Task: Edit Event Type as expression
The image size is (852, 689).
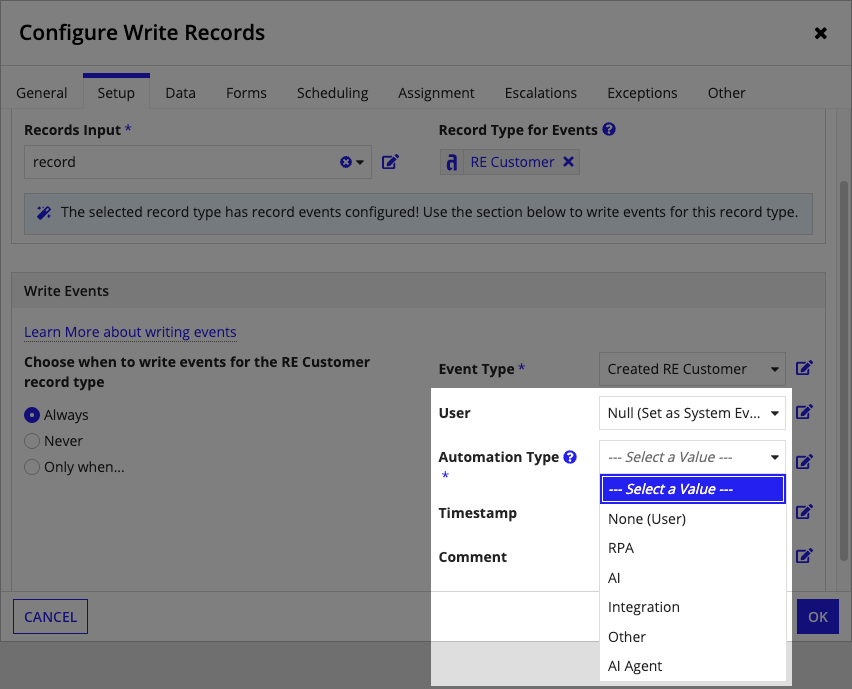Action: click(x=804, y=368)
